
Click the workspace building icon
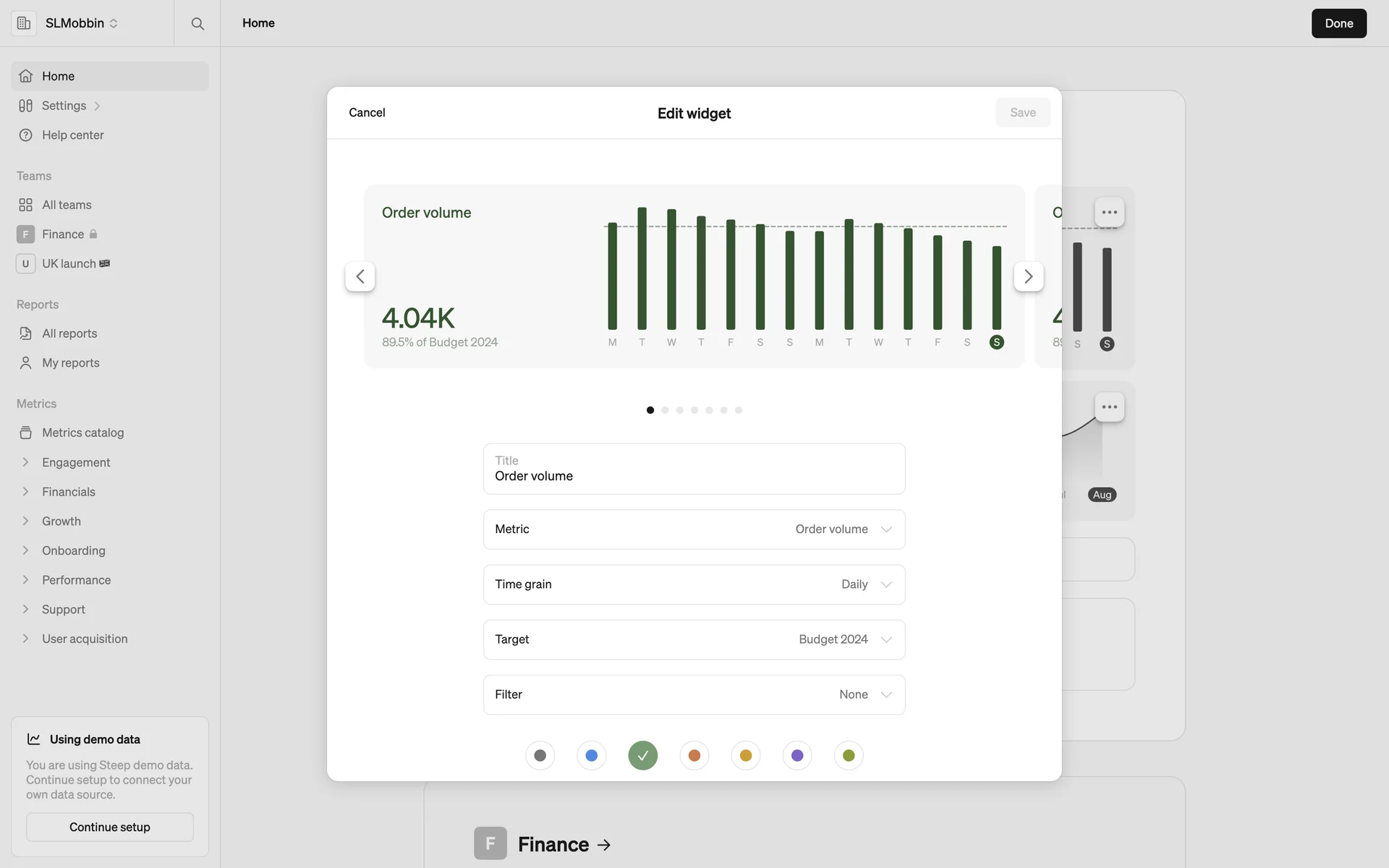pyautogui.click(x=24, y=23)
